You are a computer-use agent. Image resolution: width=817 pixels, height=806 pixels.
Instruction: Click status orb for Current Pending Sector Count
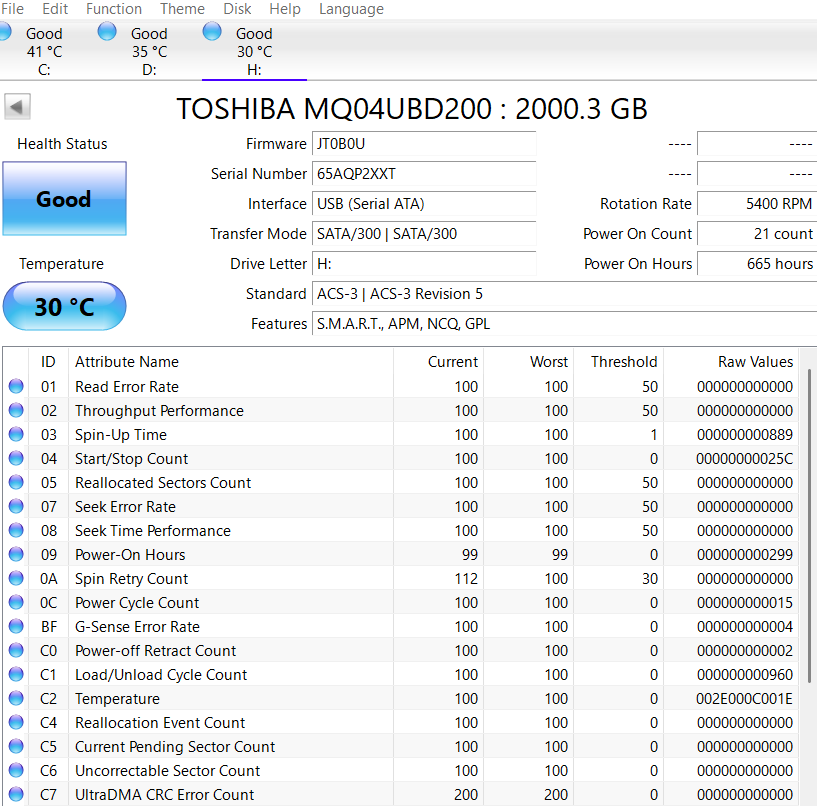tap(16, 746)
